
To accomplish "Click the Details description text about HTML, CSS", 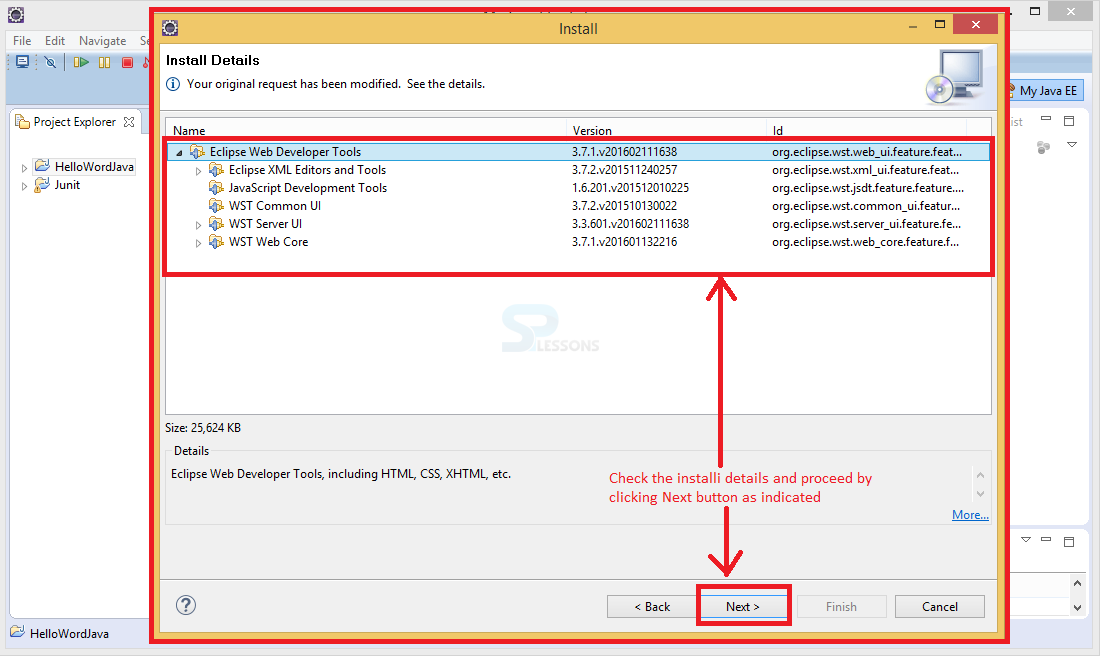I will point(341,474).
